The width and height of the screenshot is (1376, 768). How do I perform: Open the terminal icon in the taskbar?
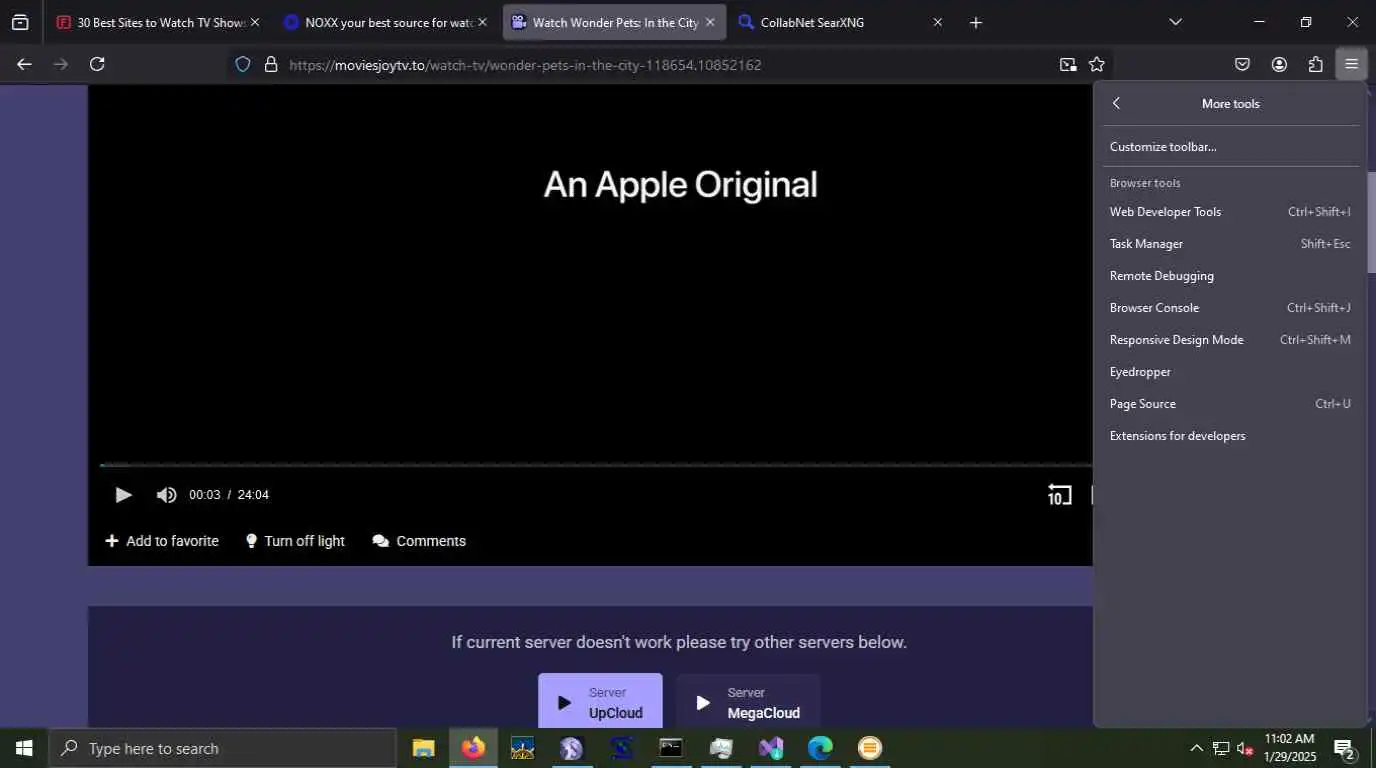coord(671,748)
